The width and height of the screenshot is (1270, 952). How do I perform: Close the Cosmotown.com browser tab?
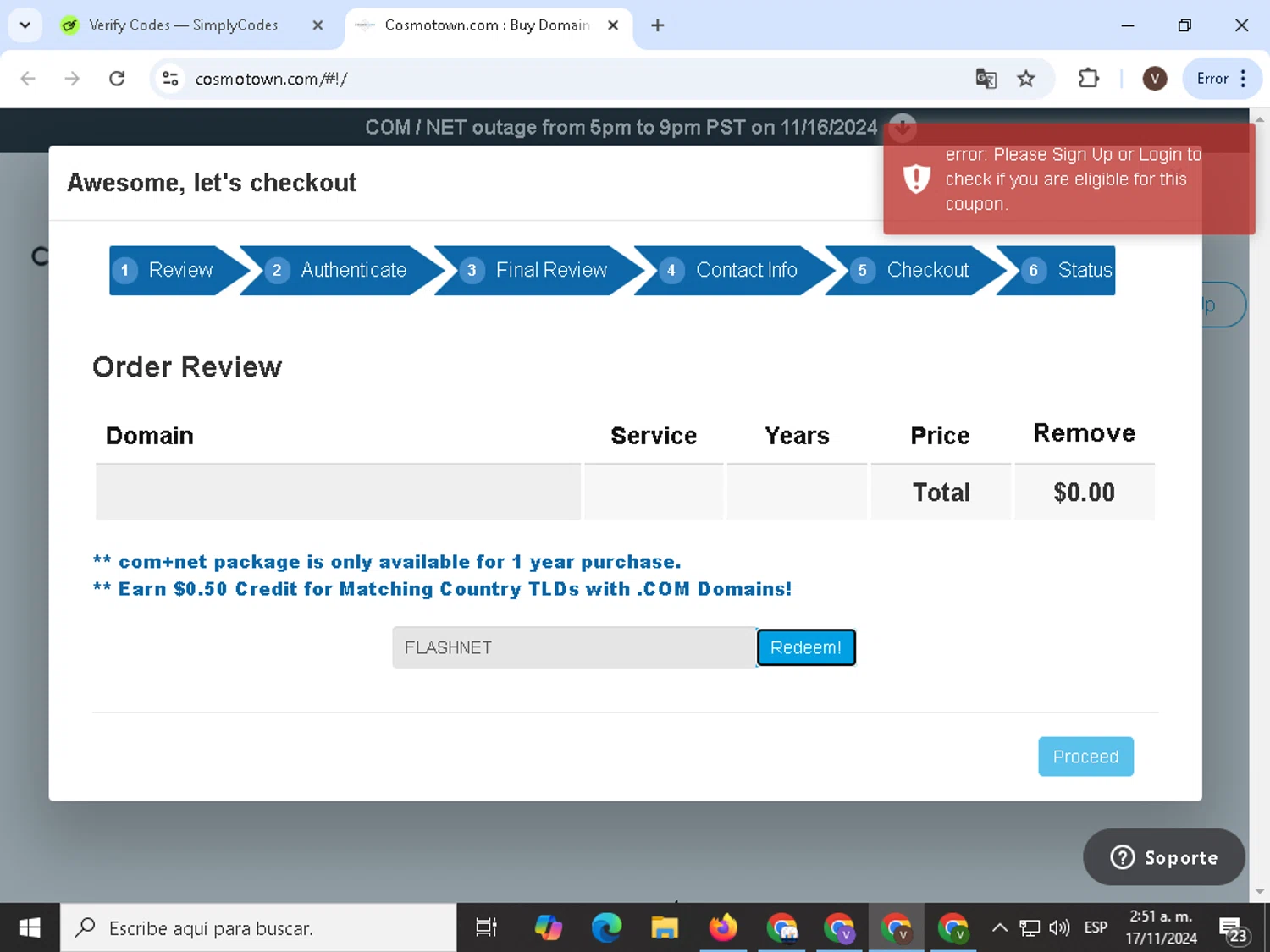point(613,25)
